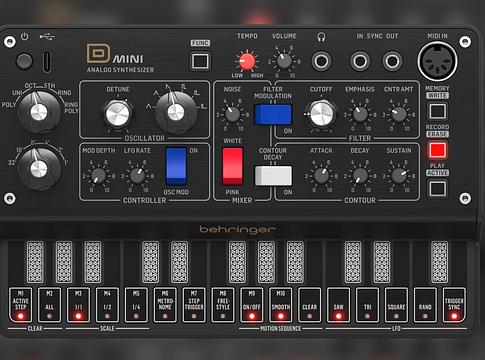Viewport: 485px width, 360px height.
Task: Adjust the Volume knob
Action: 284,61
